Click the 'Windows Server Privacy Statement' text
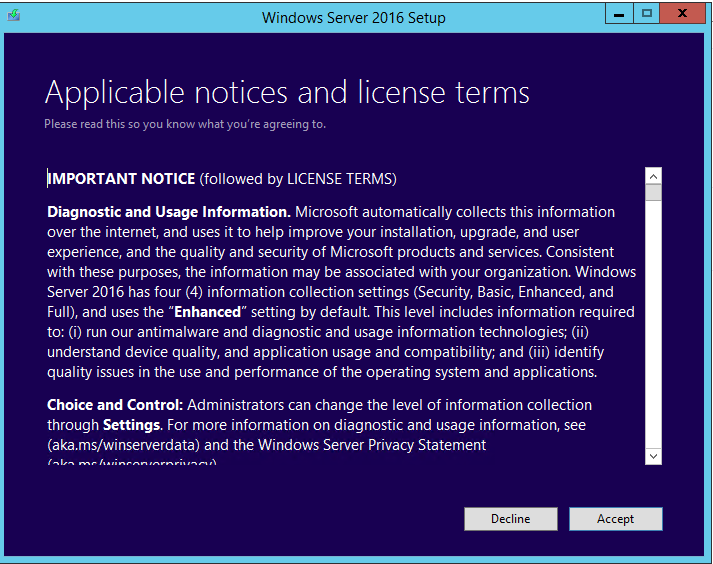Viewport: 713px width, 564px height. pyautogui.click(x=372, y=445)
